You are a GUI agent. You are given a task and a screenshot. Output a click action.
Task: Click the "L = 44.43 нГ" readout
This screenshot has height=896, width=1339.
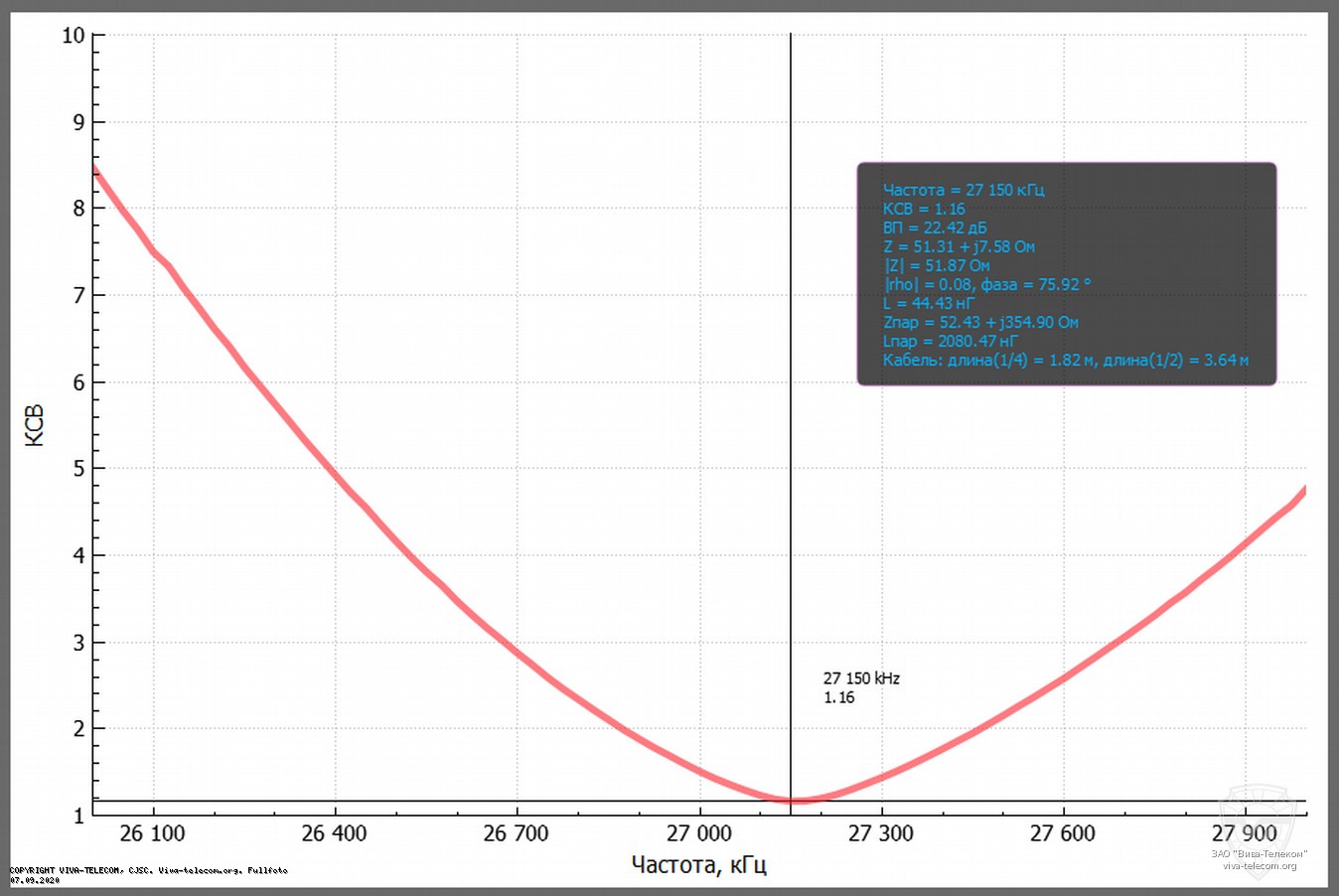(929, 303)
